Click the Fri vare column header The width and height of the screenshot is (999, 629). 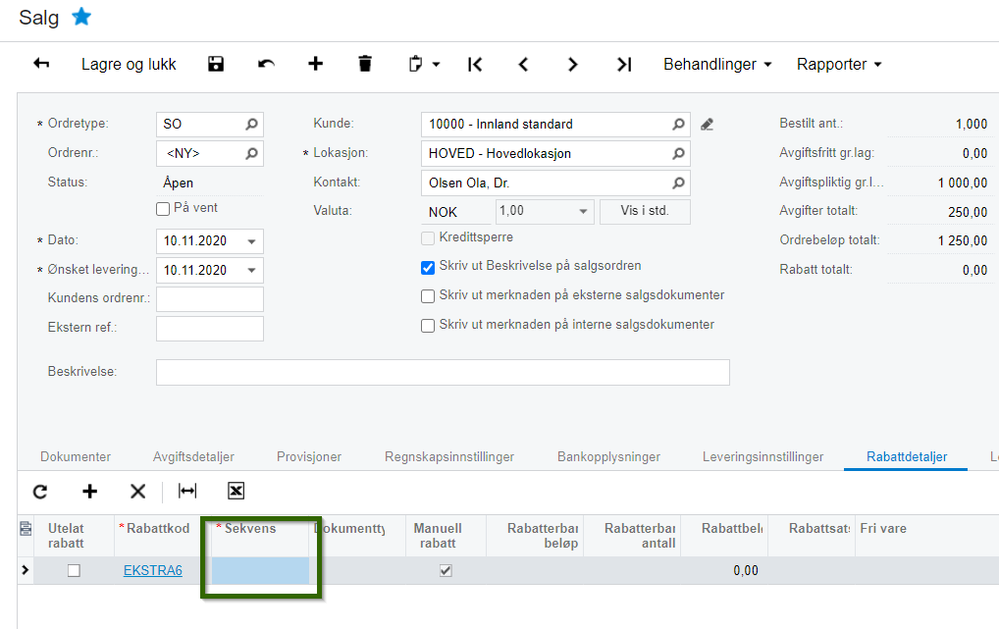[x=883, y=528]
